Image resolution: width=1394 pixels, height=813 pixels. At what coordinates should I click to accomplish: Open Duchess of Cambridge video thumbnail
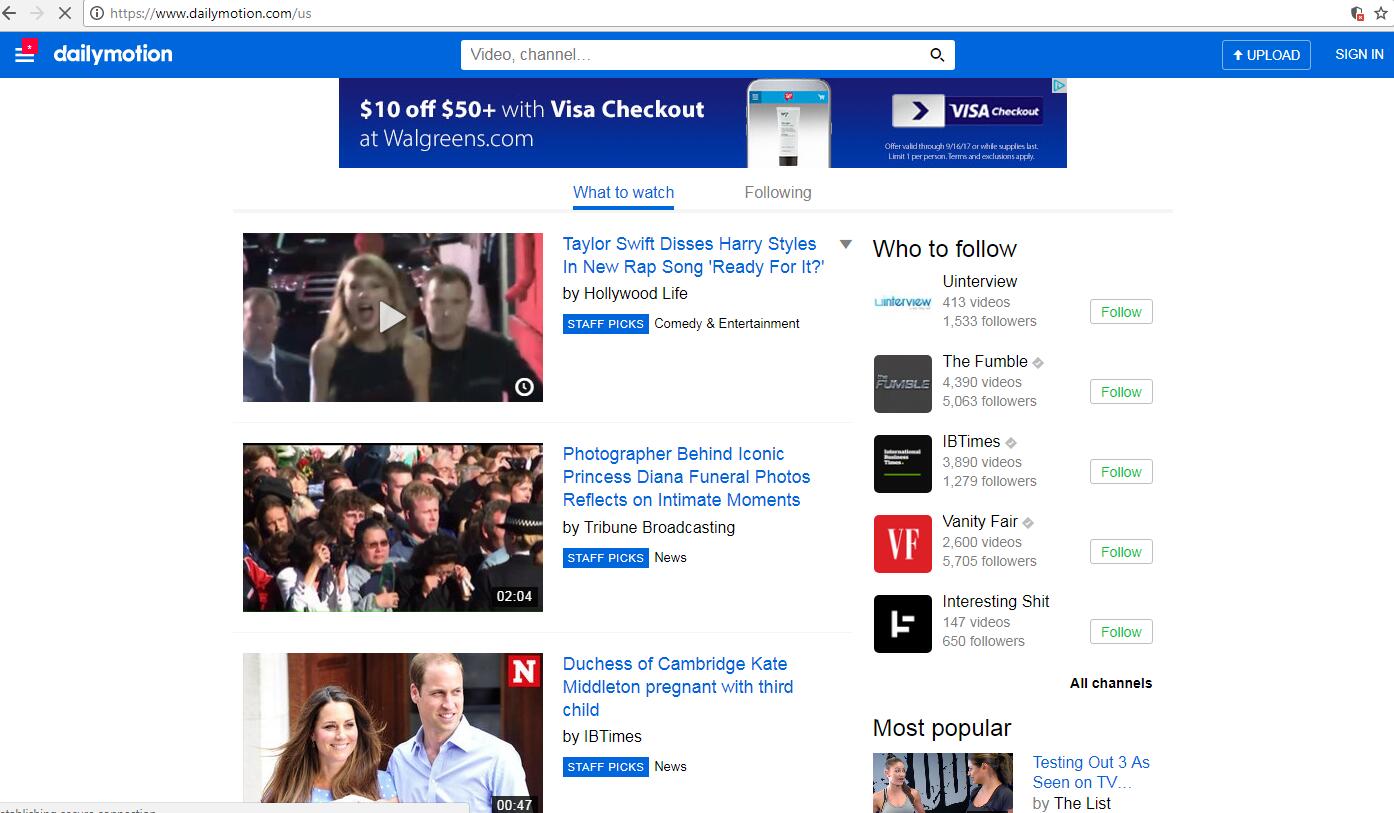pos(393,733)
